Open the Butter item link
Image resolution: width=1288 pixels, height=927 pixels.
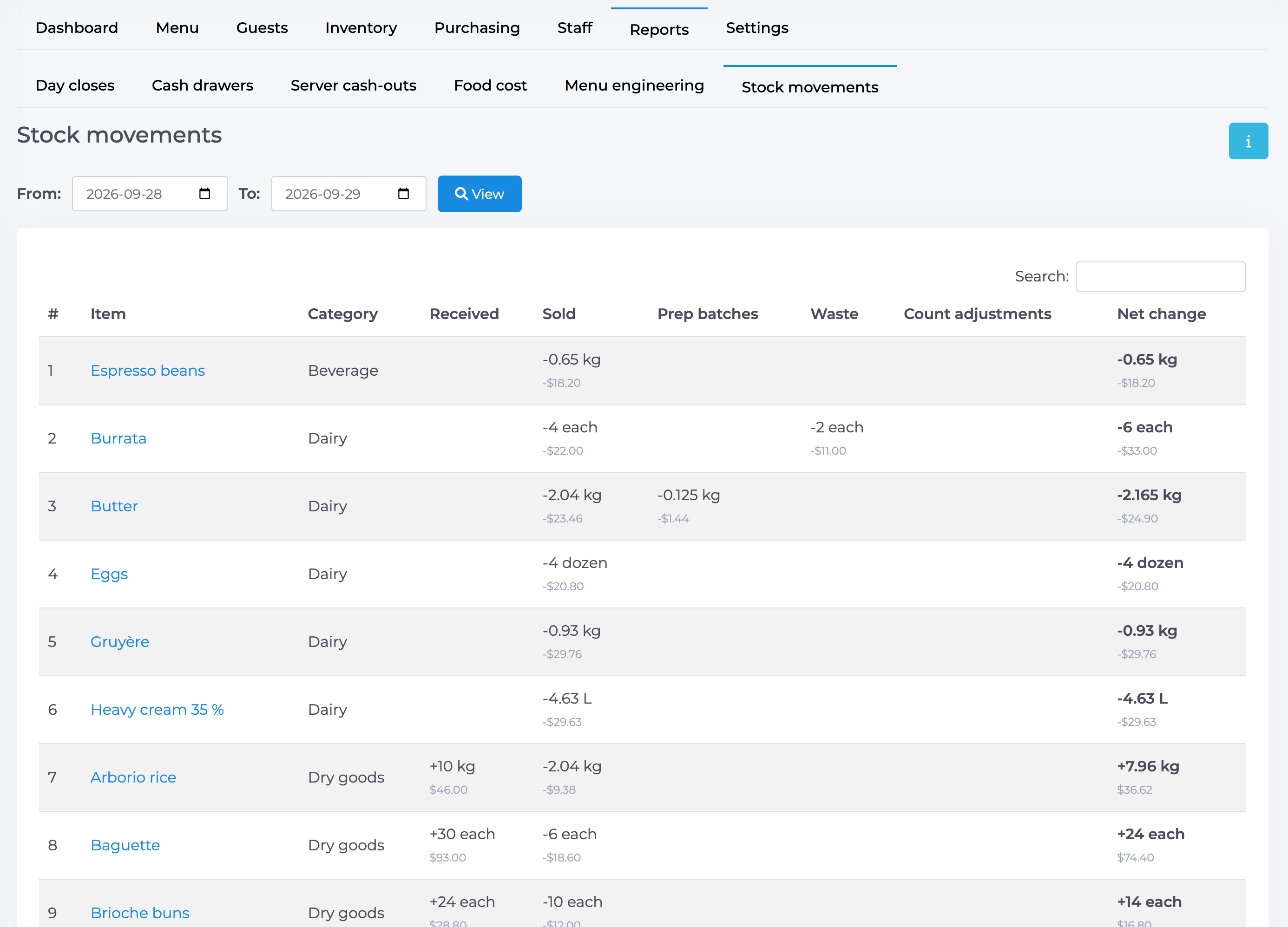(114, 506)
